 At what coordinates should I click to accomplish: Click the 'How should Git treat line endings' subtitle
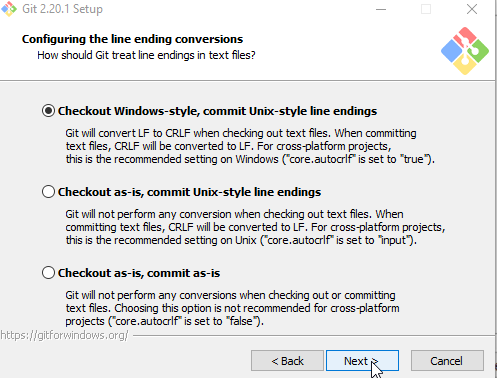point(146,55)
